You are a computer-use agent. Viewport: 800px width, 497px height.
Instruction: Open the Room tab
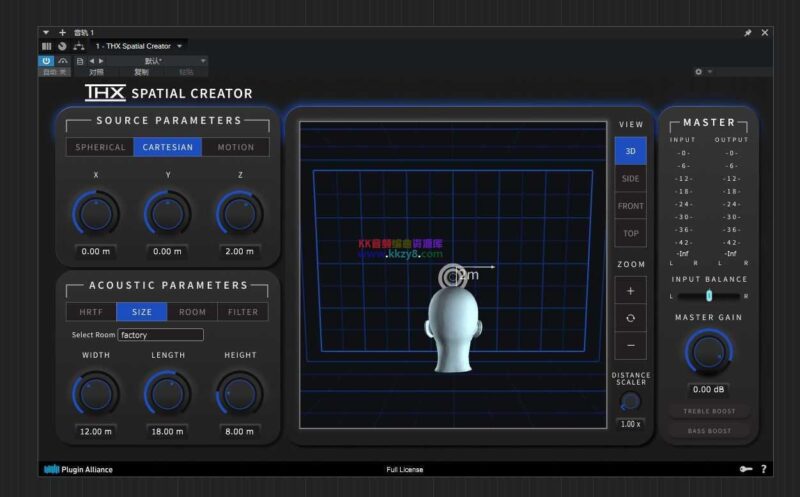tap(192, 312)
